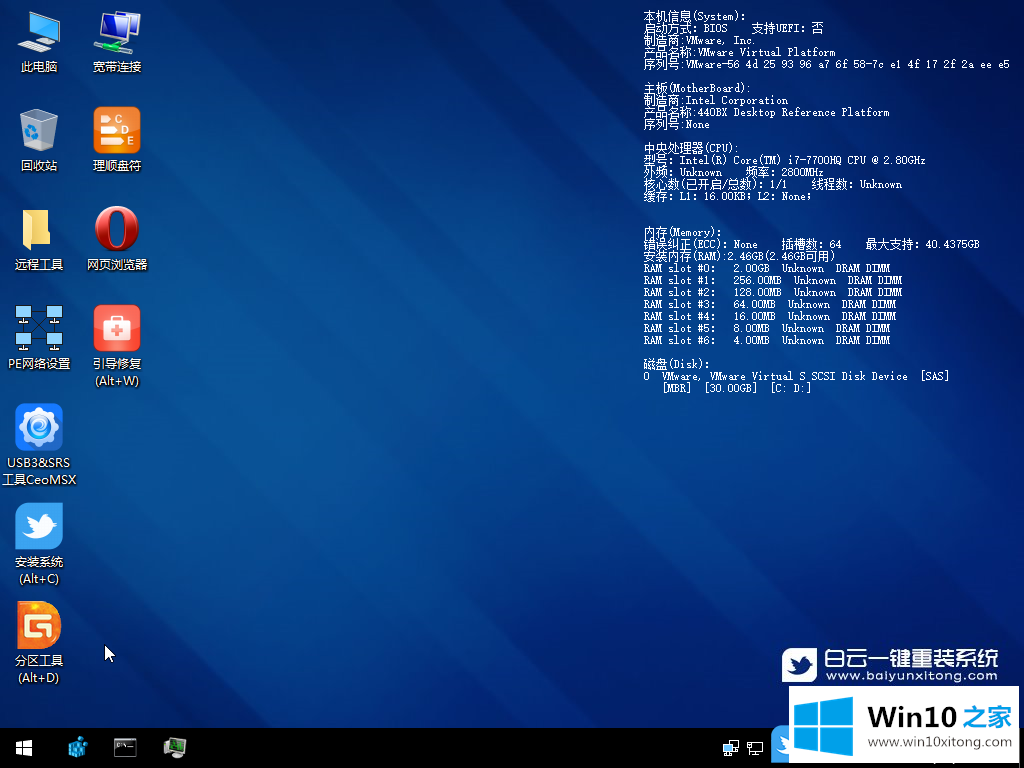Click the 制造商: Intel Corporation line
Image resolution: width=1024 pixels, height=768 pixels.
pos(716,101)
